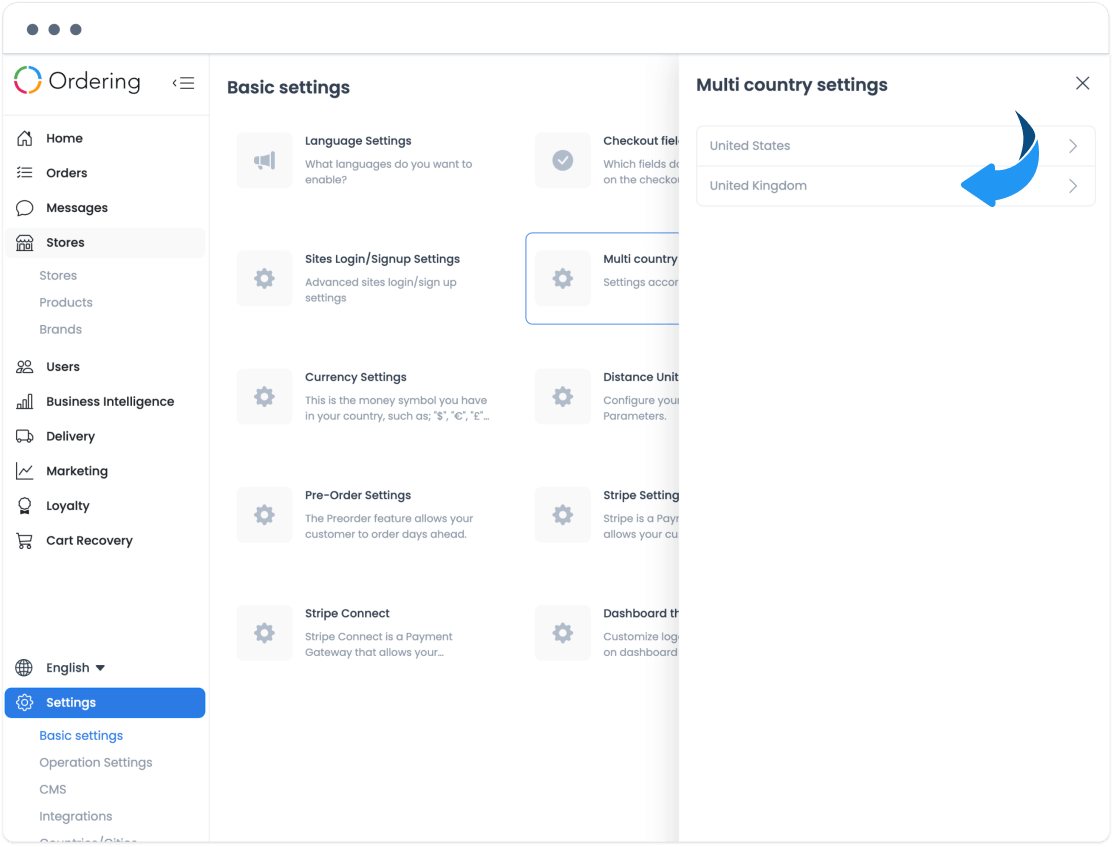Open the Language Settings title
Viewport: 1113px width, 847px height.
point(358,141)
